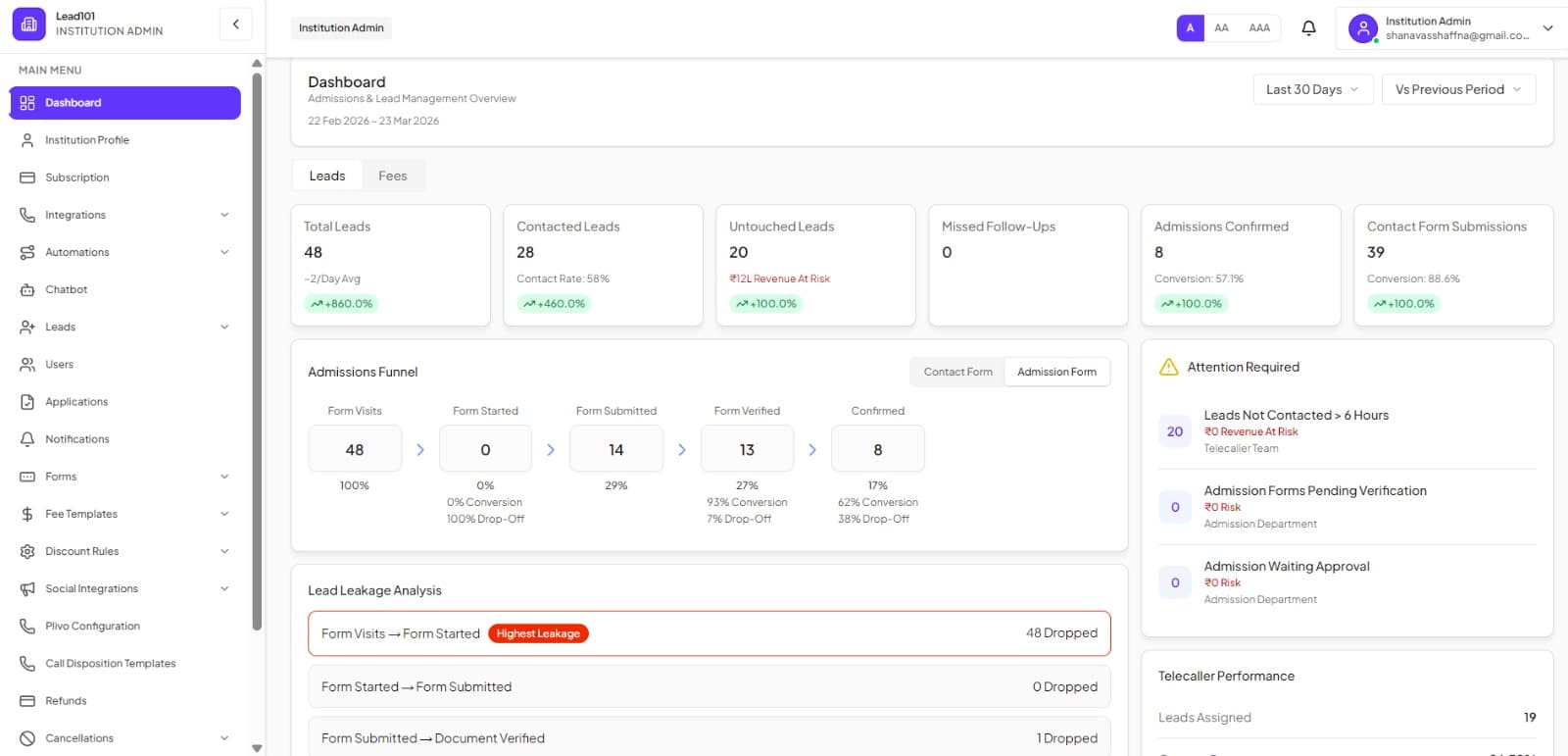Switch funnel to Contact Form
The width and height of the screenshot is (1568, 756).
957,372
